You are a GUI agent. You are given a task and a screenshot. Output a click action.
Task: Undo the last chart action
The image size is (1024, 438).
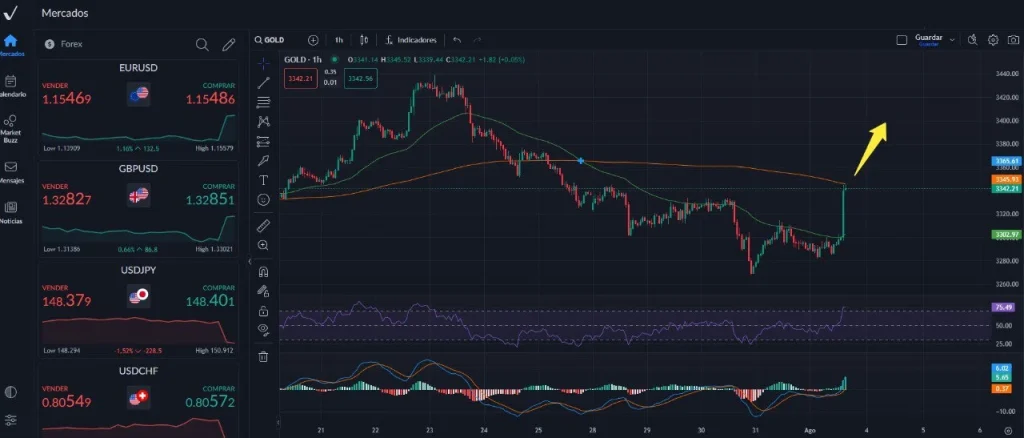[457, 40]
